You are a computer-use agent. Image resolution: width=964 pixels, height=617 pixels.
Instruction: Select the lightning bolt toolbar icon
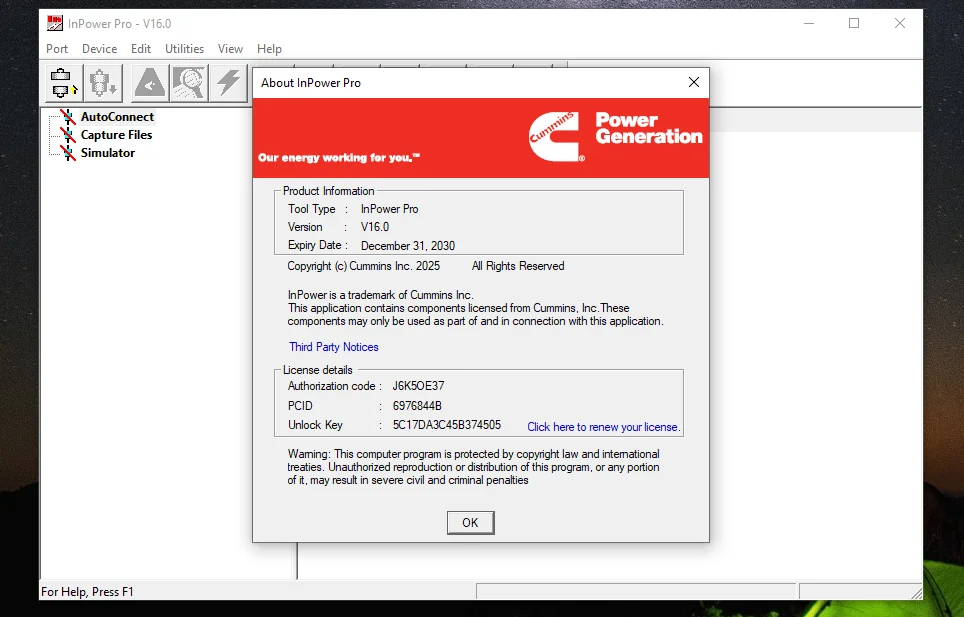228,83
